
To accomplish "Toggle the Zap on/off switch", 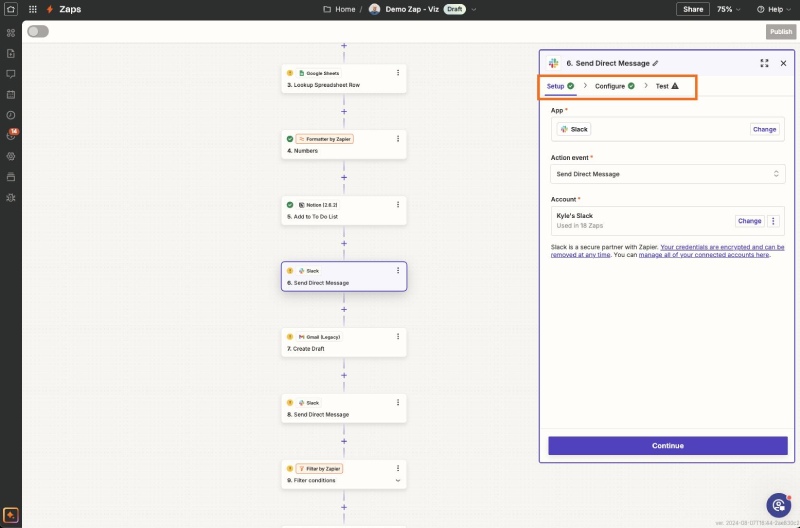I will [x=38, y=32].
